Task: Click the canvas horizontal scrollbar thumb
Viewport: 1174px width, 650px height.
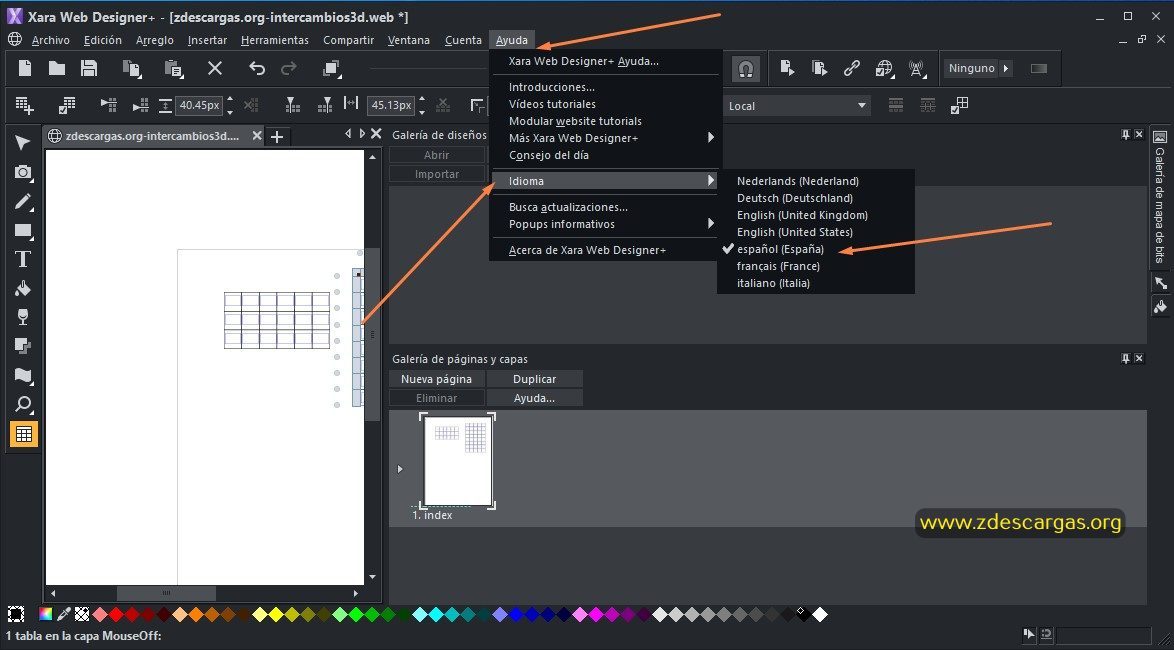Action: click(166, 593)
